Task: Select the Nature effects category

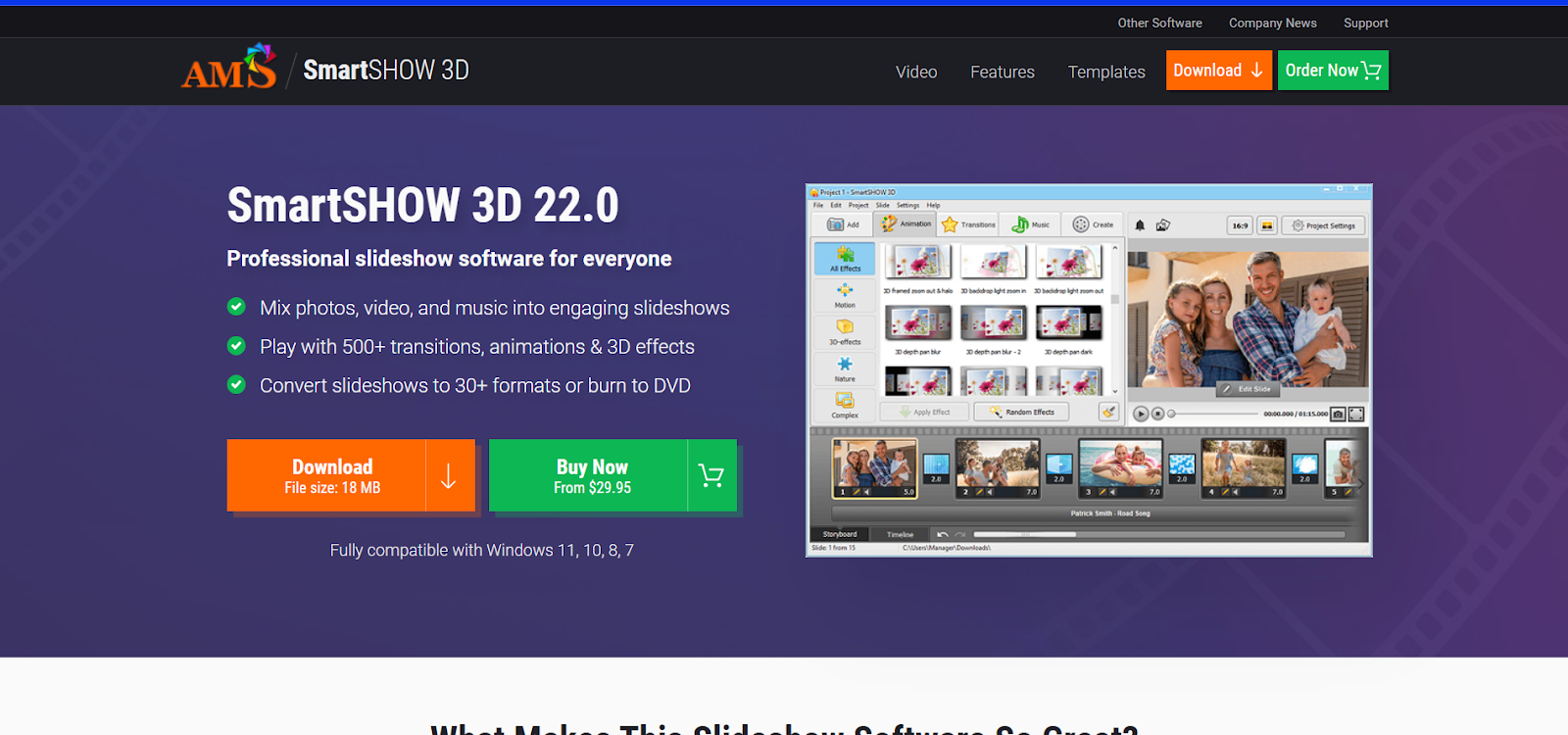Action: point(845,369)
